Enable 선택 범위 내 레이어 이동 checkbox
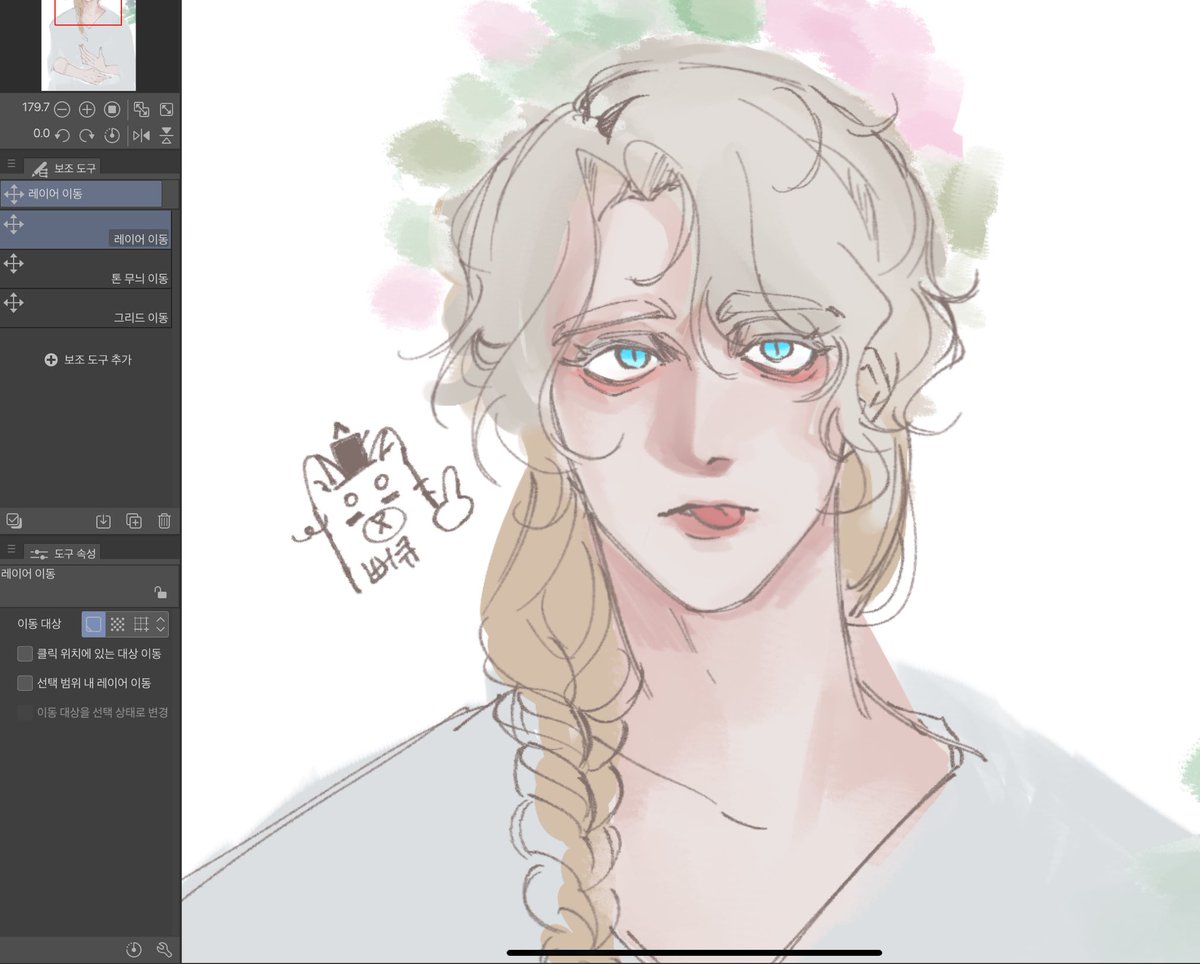 25,683
